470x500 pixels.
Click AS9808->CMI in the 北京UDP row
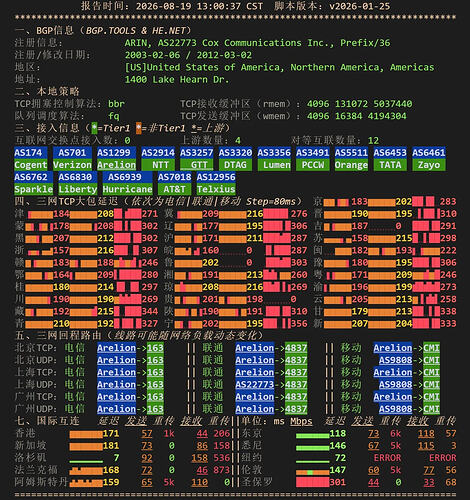pyautogui.click(x=409, y=360)
